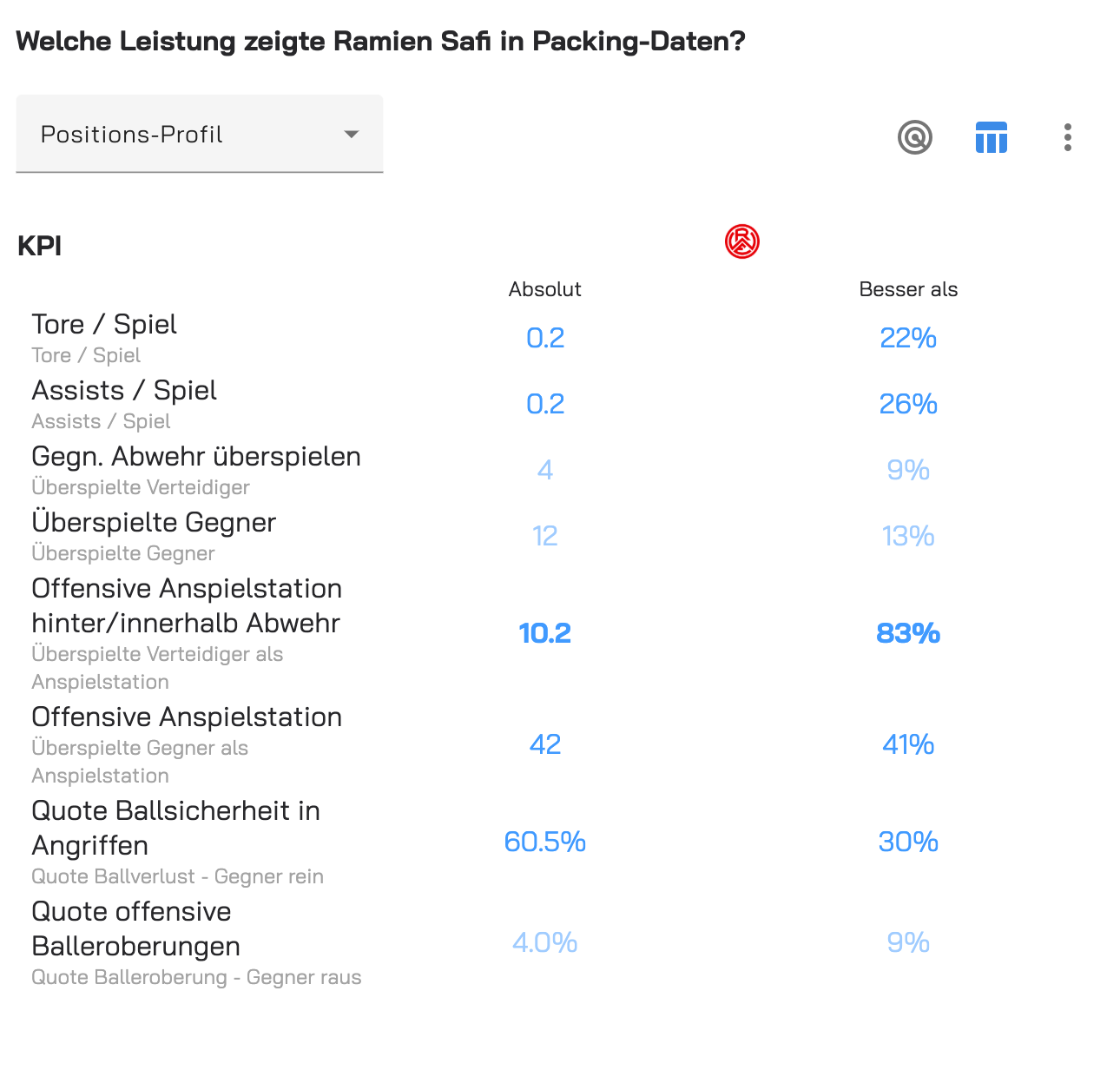Open the three-dot more options menu

[x=1067, y=137]
